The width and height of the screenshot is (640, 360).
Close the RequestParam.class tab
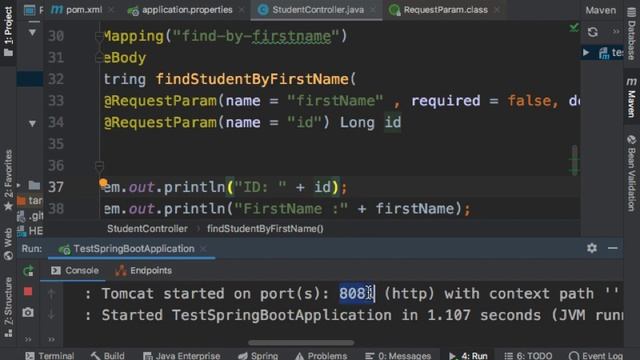pyautogui.click(x=497, y=10)
